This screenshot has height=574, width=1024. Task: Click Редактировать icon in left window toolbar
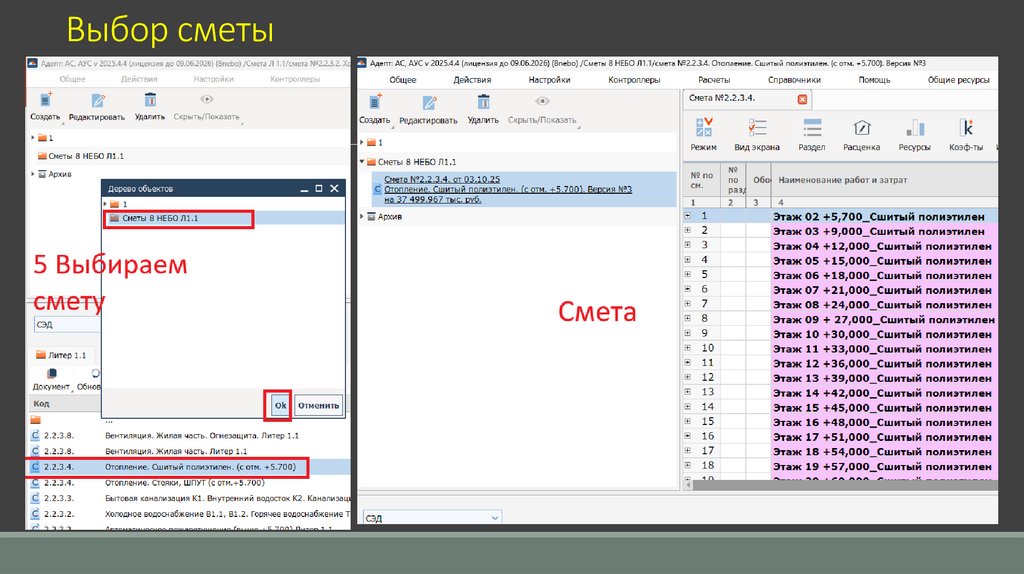click(x=97, y=100)
